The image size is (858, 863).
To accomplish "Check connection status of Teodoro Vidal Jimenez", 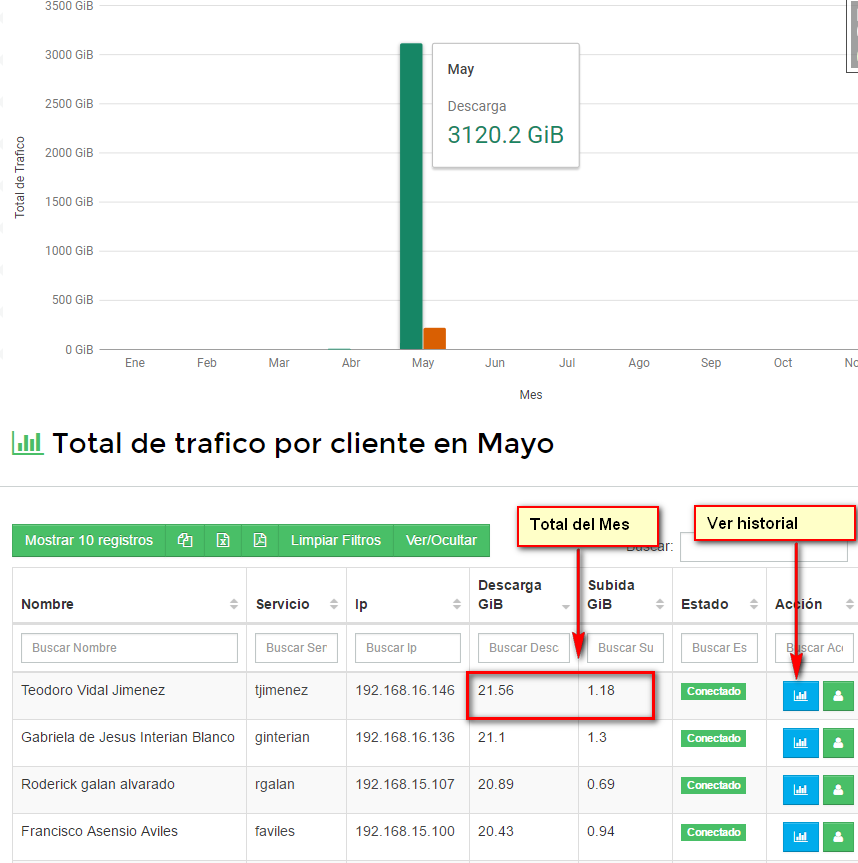I will pyautogui.click(x=713, y=691).
